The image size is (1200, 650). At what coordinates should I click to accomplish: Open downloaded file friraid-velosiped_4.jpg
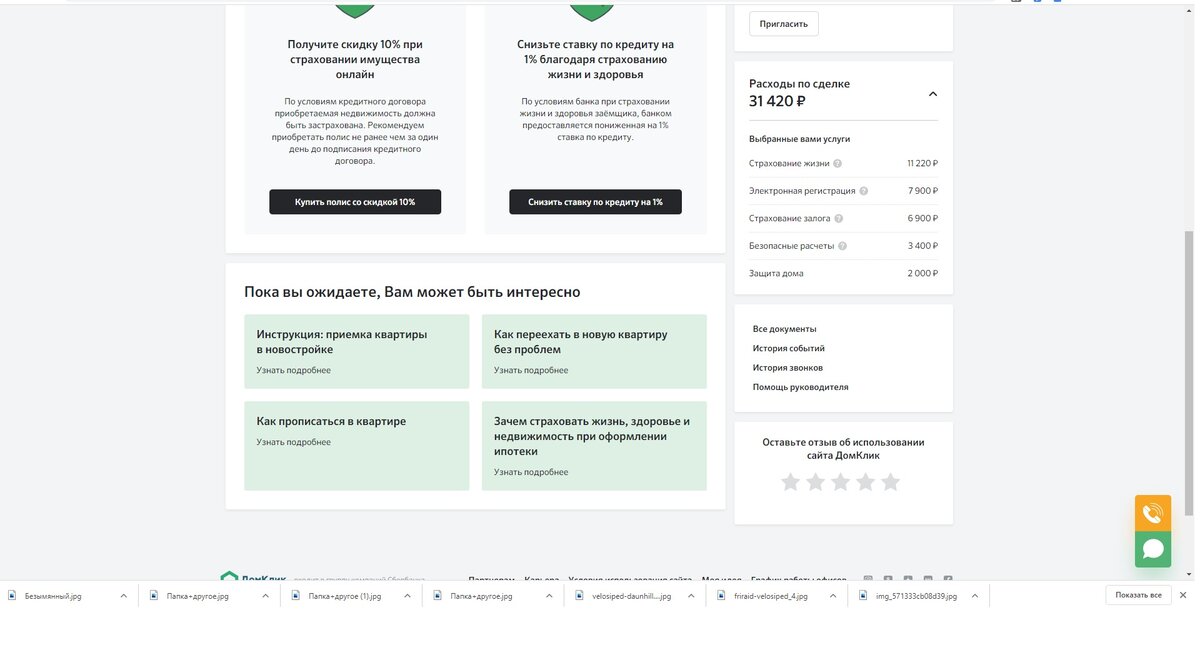click(770, 595)
